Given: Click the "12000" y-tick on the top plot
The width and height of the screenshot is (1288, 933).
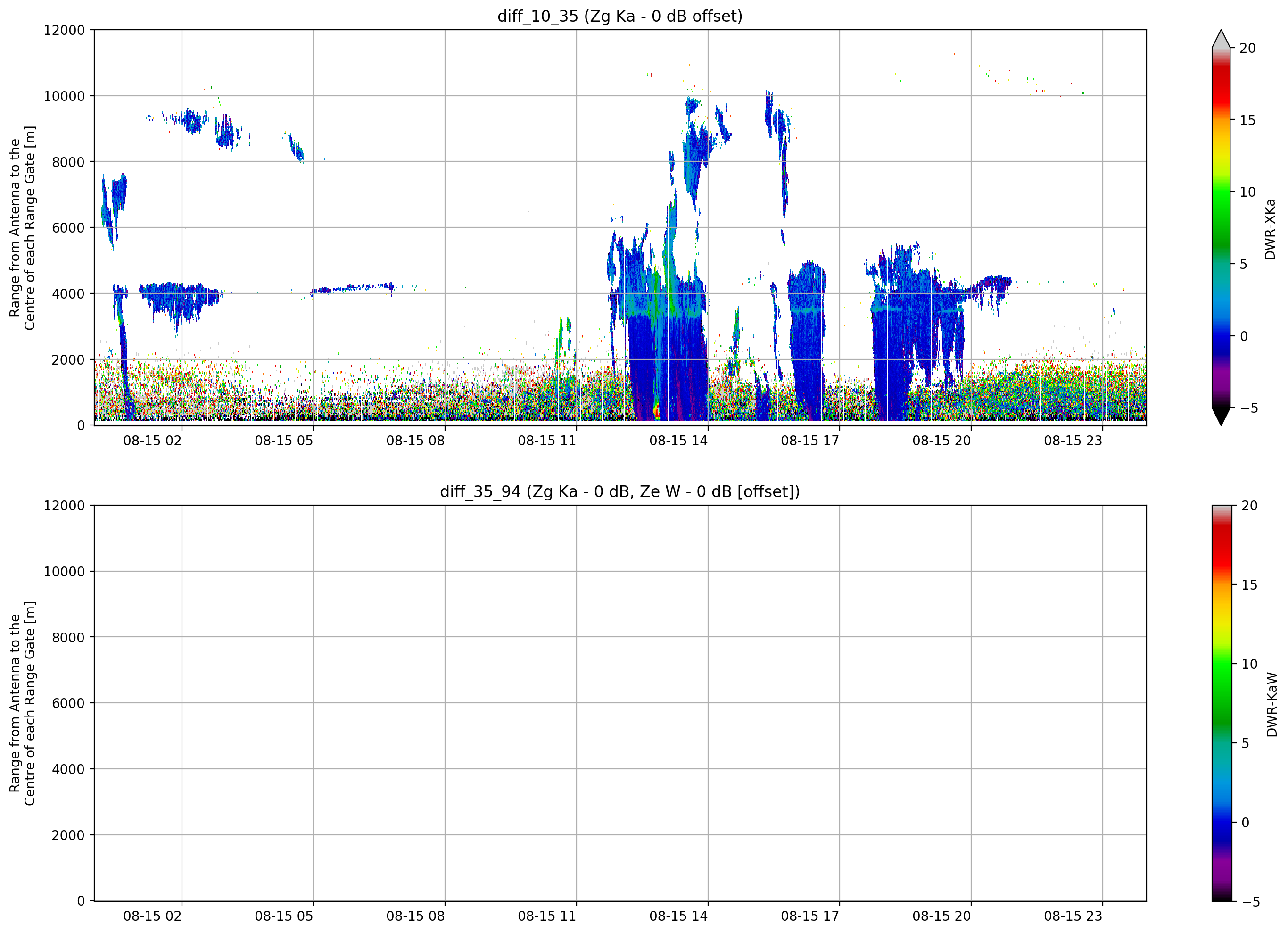Looking at the screenshot, I should pos(64,30).
